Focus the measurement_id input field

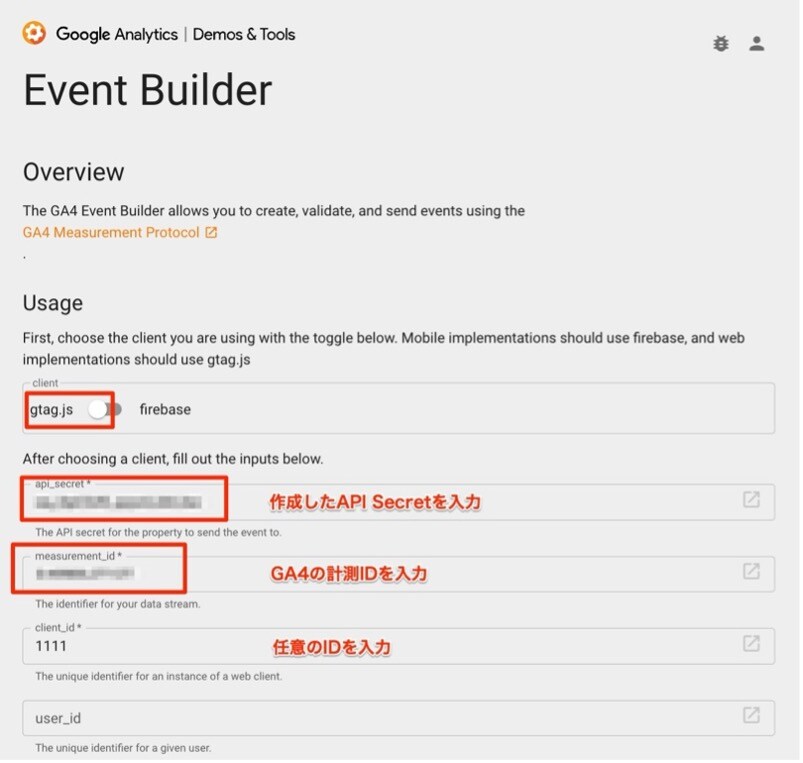380,574
